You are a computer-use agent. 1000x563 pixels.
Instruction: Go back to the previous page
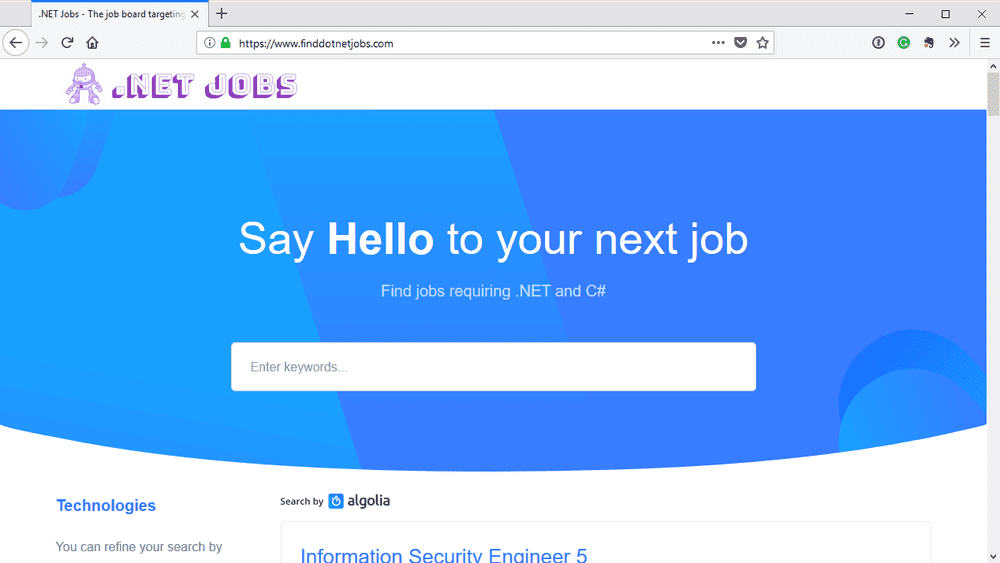[x=16, y=43]
